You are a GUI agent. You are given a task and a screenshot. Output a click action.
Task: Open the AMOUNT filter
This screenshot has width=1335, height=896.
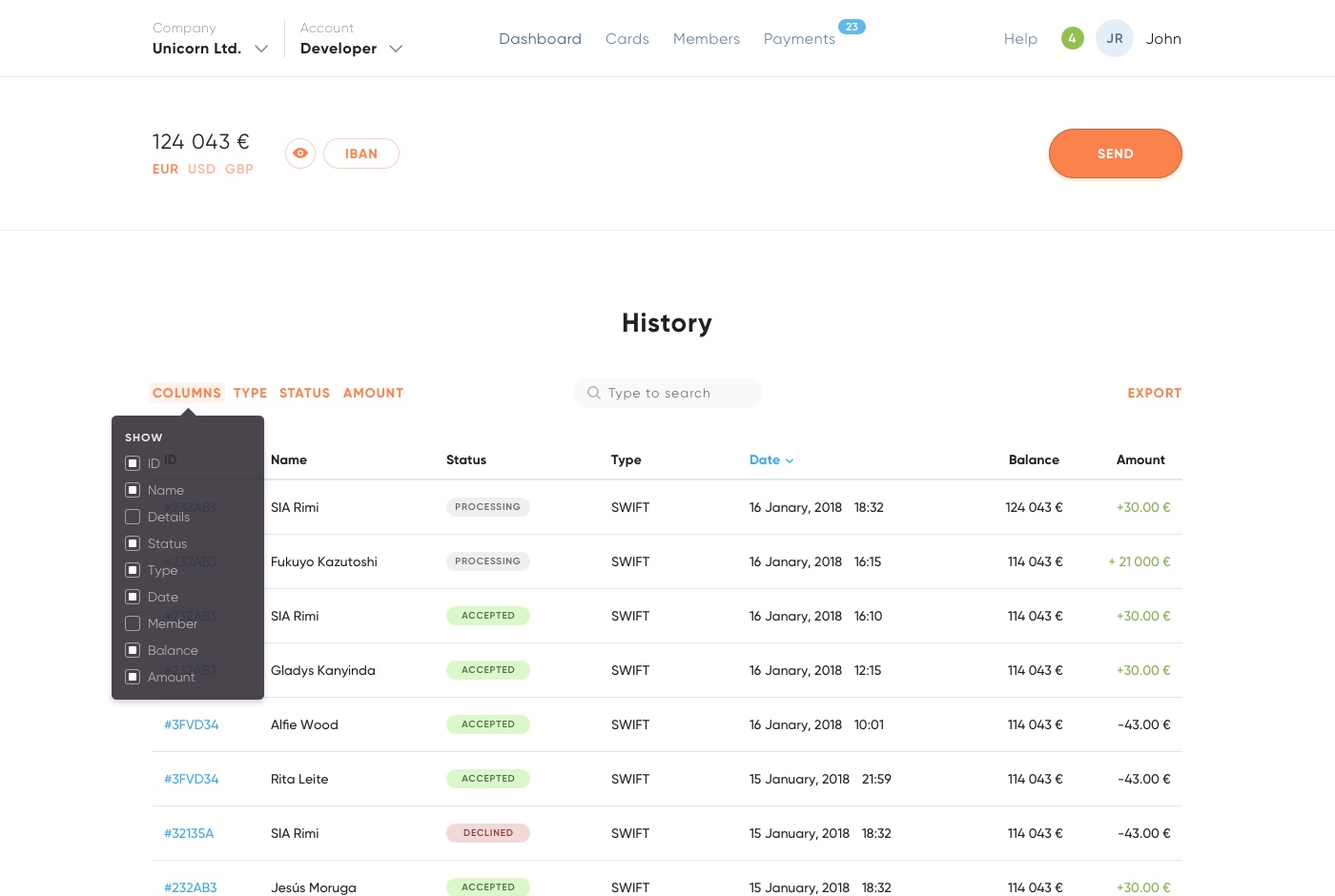pyautogui.click(x=373, y=393)
